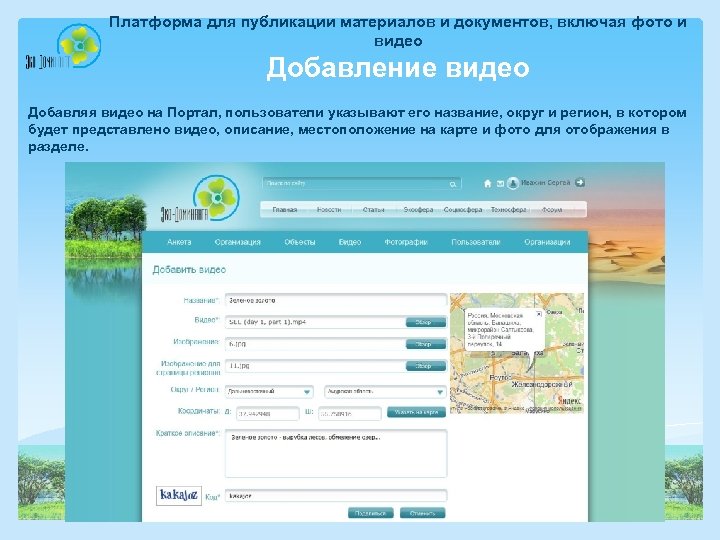Go to Главная menu item
The width and height of the screenshot is (720, 540).
coord(284,209)
